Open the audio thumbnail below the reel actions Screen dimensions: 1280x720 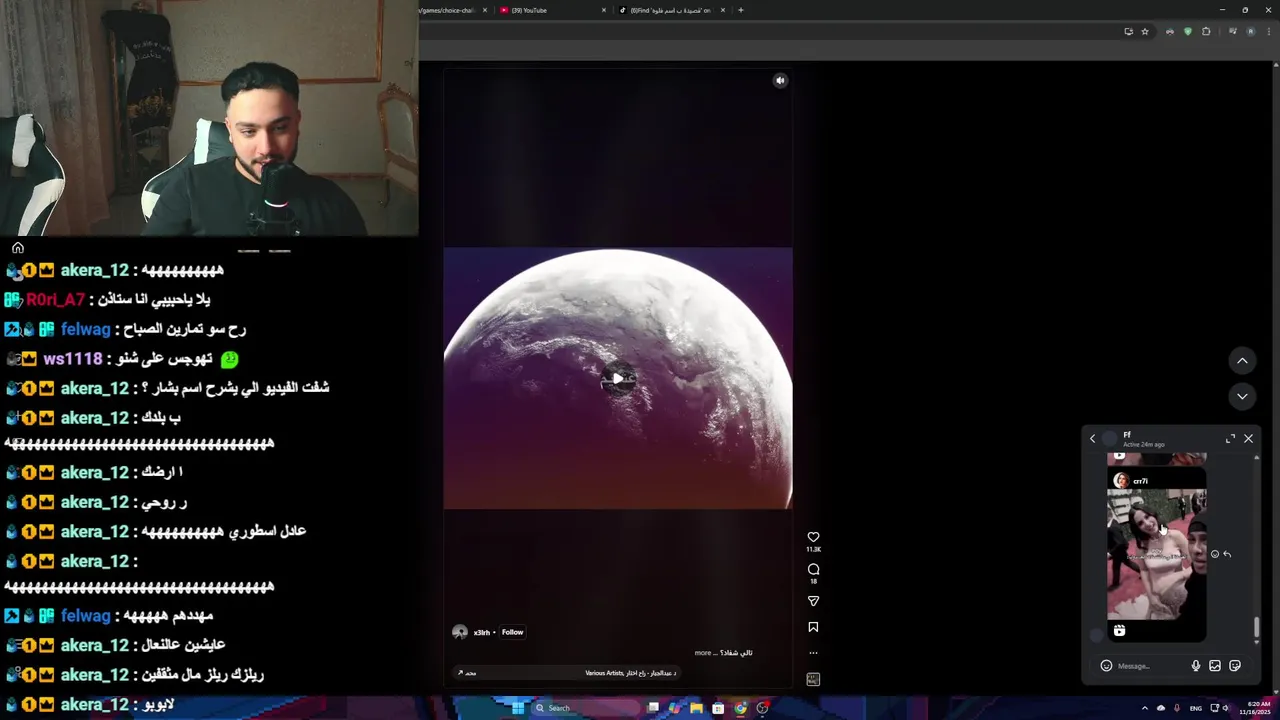(x=813, y=679)
